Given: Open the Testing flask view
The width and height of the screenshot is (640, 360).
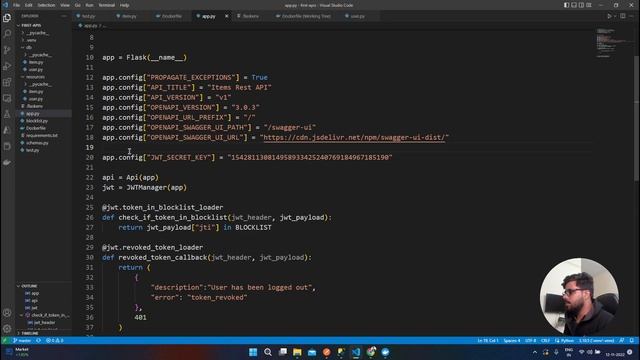Looking at the screenshot, I should click(7, 114).
